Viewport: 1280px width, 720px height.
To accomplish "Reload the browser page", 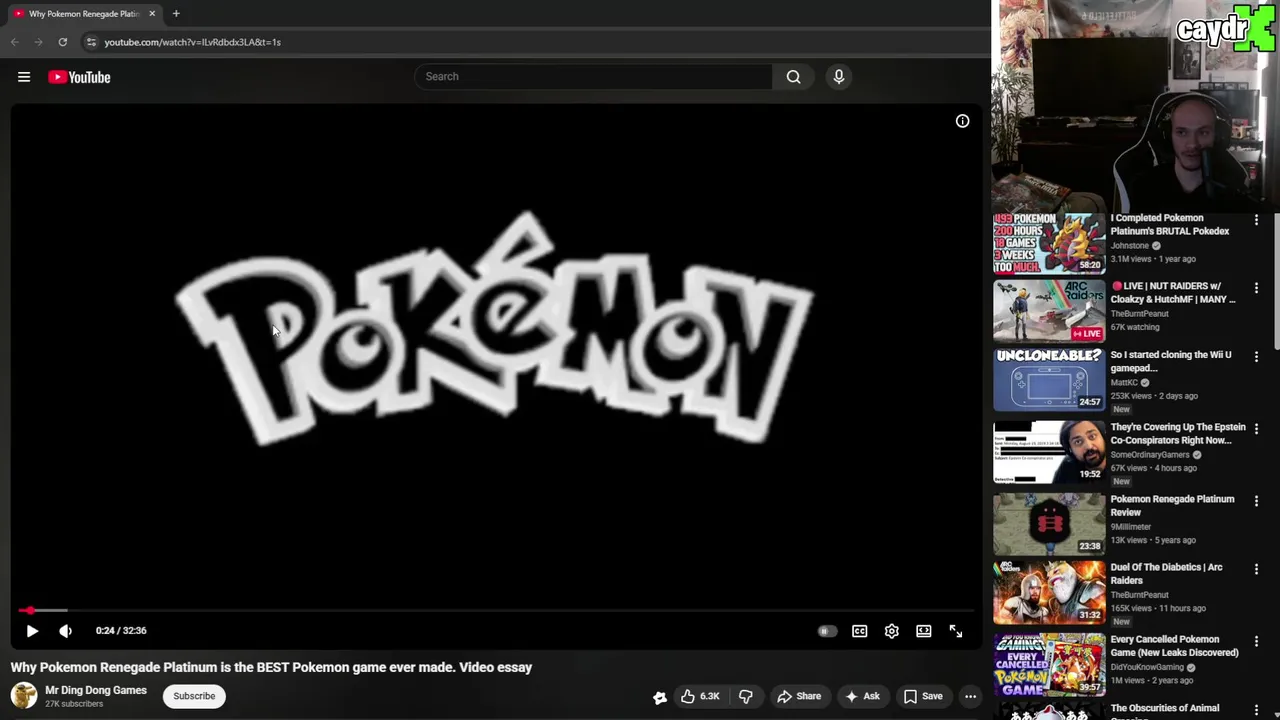I will [62, 42].
